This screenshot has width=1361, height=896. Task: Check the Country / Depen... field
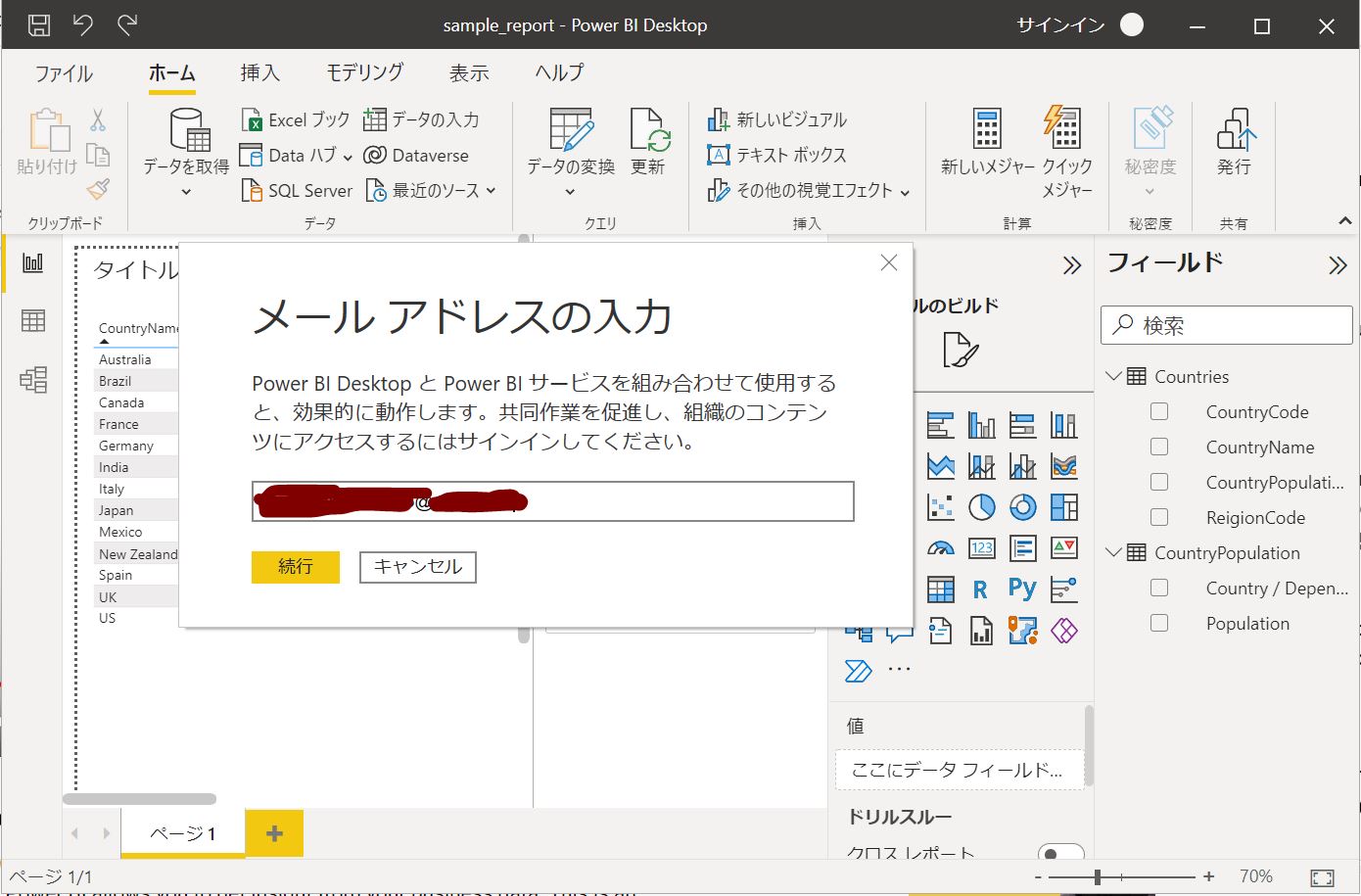(x=1159, y=588)
